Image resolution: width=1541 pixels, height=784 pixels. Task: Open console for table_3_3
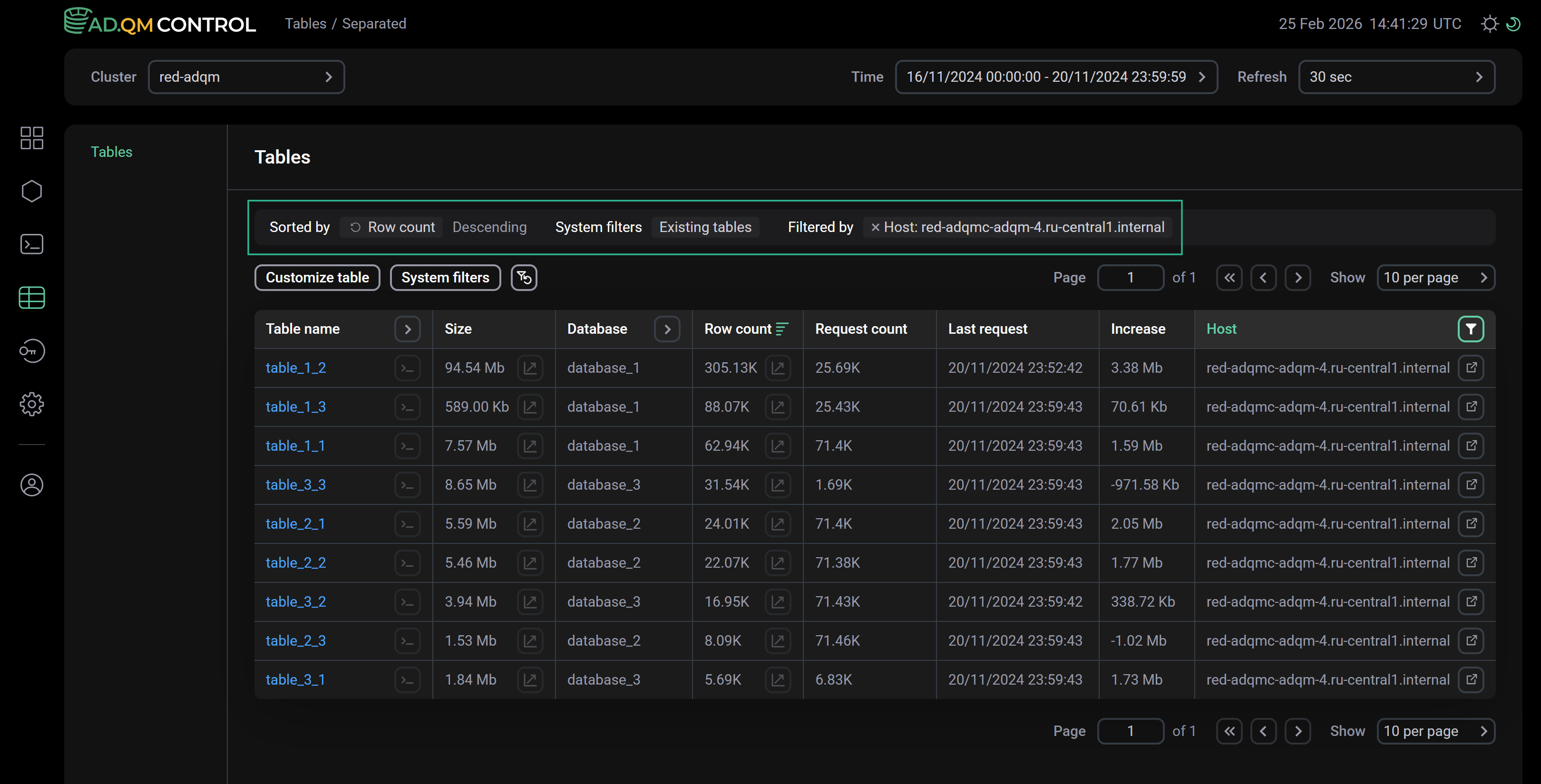click(408, 485)
